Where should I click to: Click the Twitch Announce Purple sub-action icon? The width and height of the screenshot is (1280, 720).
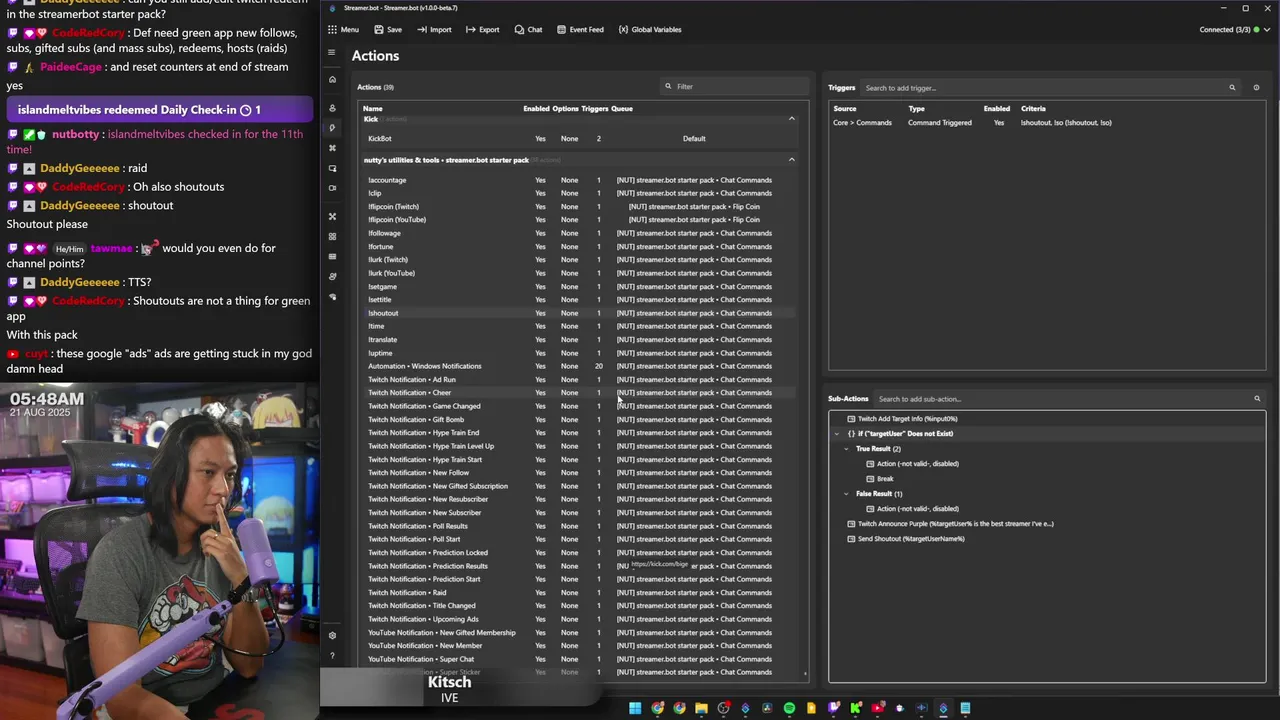pyautogui.click(x=851, y=524)
